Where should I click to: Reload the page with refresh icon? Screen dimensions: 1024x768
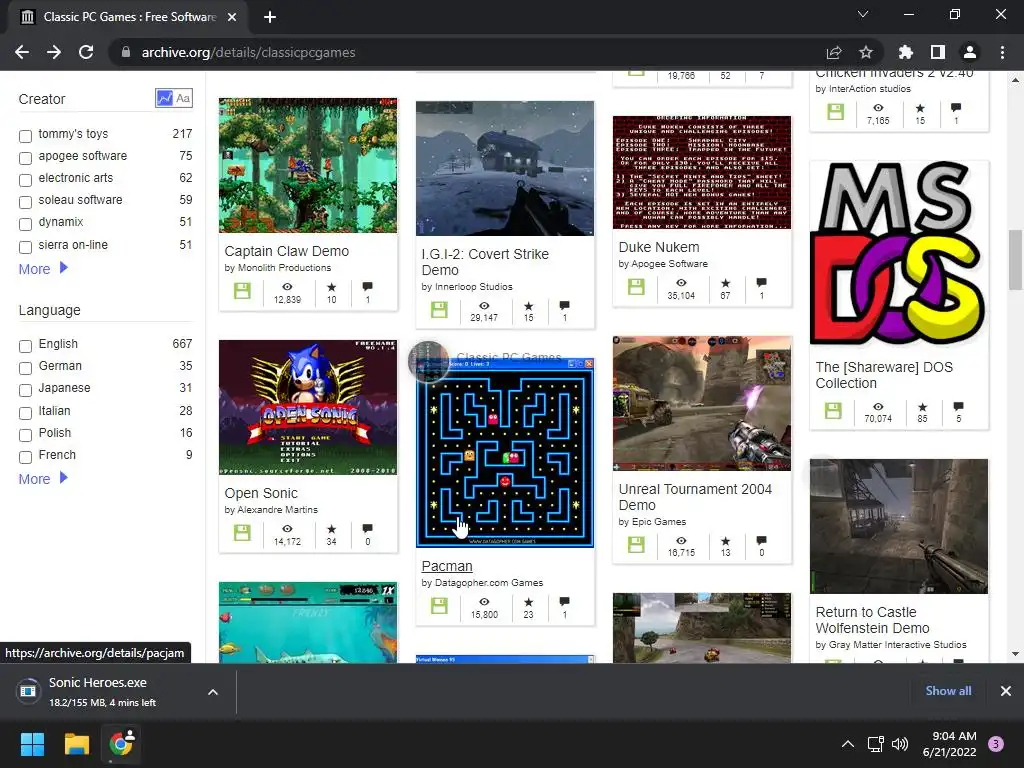click(86, 52)
